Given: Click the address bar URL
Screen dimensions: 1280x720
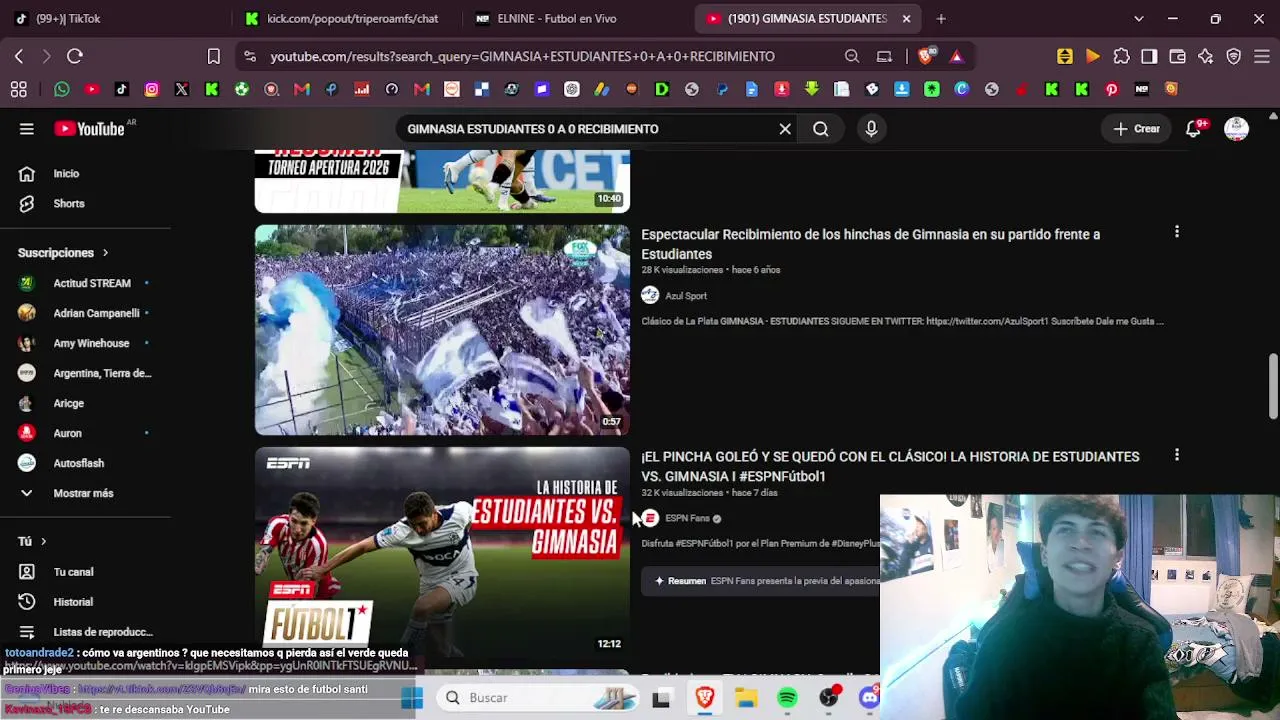Looking at the screenshot, I should click(522, 56).
